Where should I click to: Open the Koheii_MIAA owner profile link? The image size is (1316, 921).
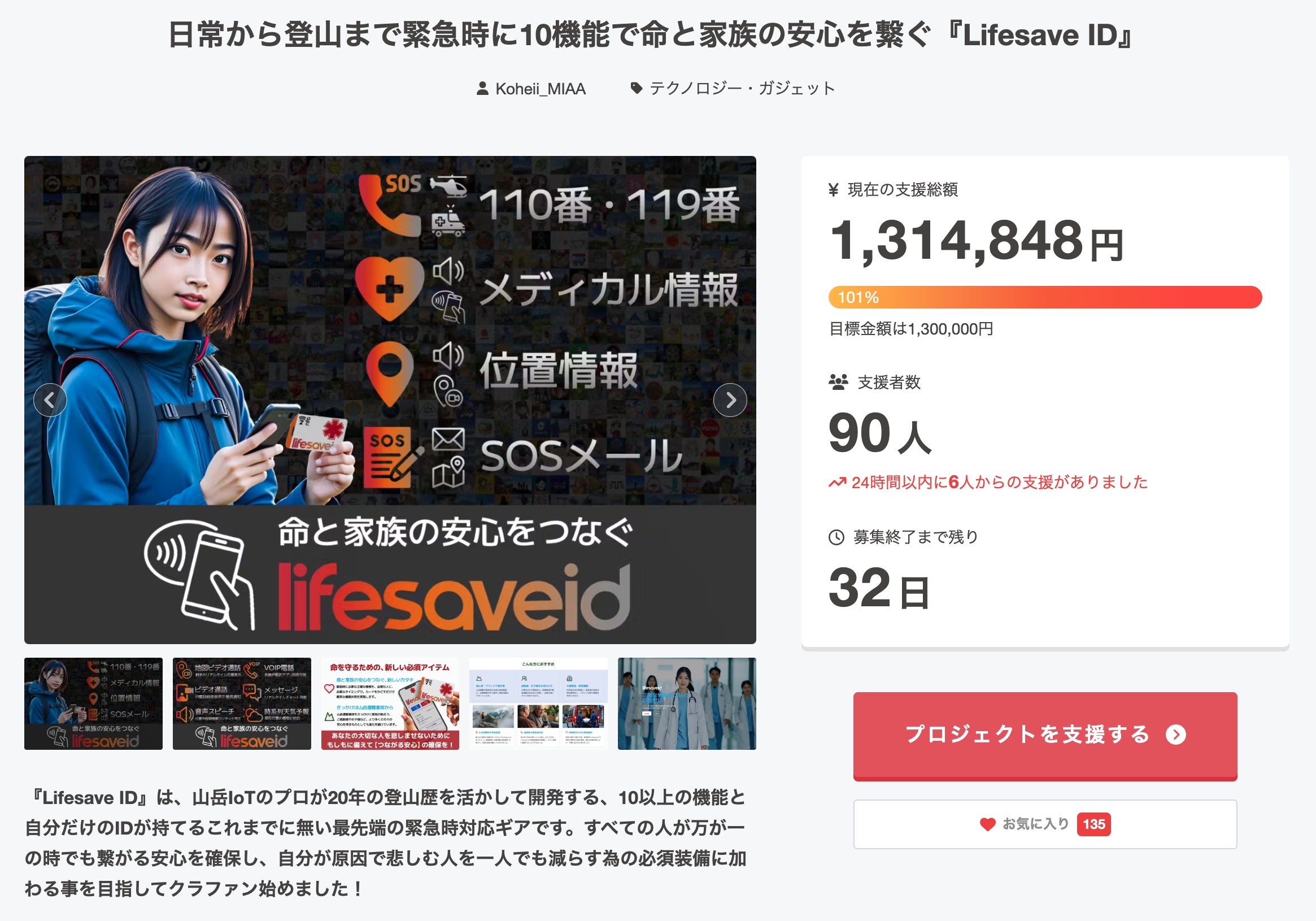point(541,88)
